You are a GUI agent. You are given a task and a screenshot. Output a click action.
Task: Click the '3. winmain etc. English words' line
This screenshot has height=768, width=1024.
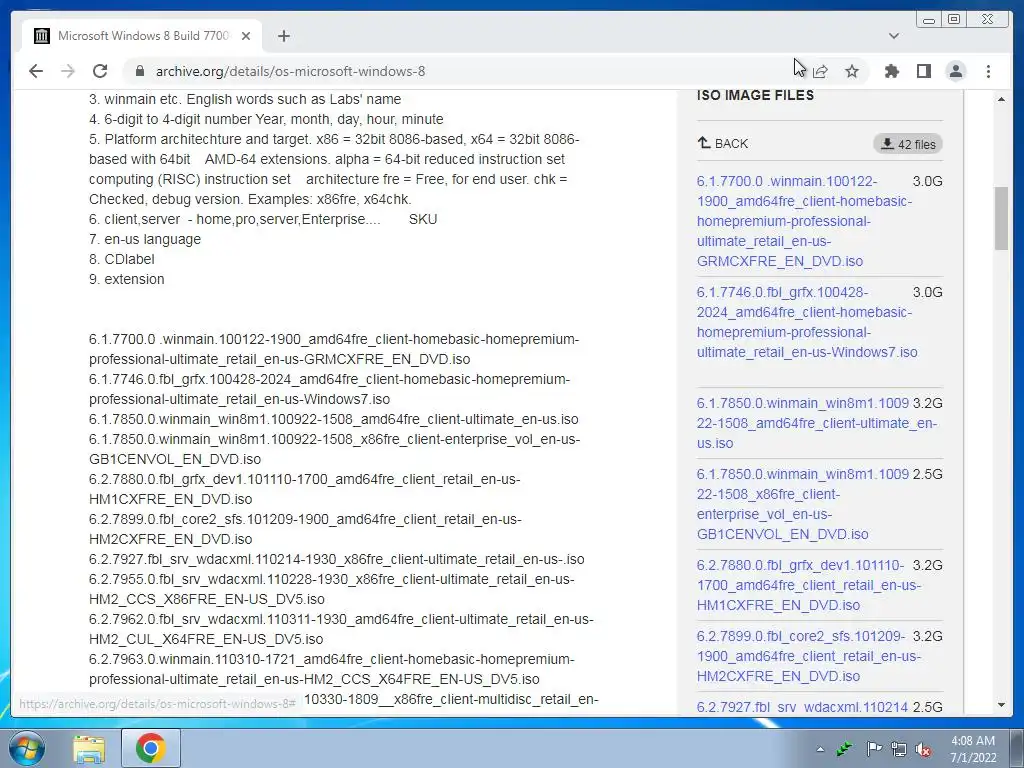point(245,99)
